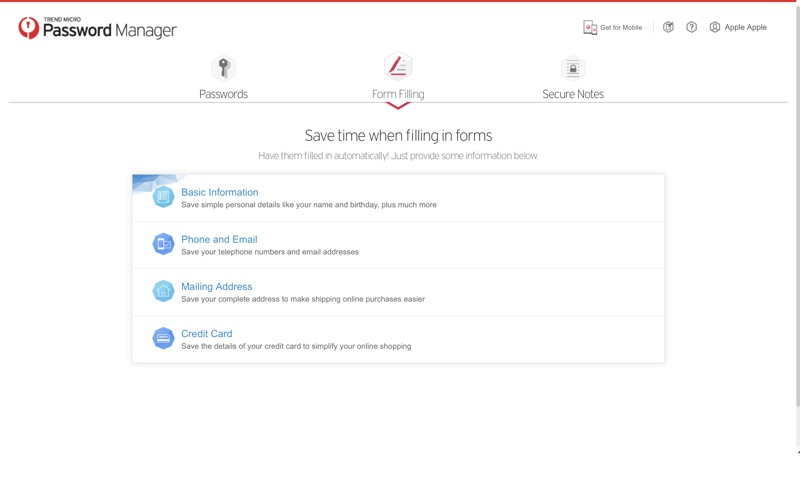Open the Get for Mobile link
Image resolution: width=800 pixels, height=500 pixels.
click(x=621, y=28)
